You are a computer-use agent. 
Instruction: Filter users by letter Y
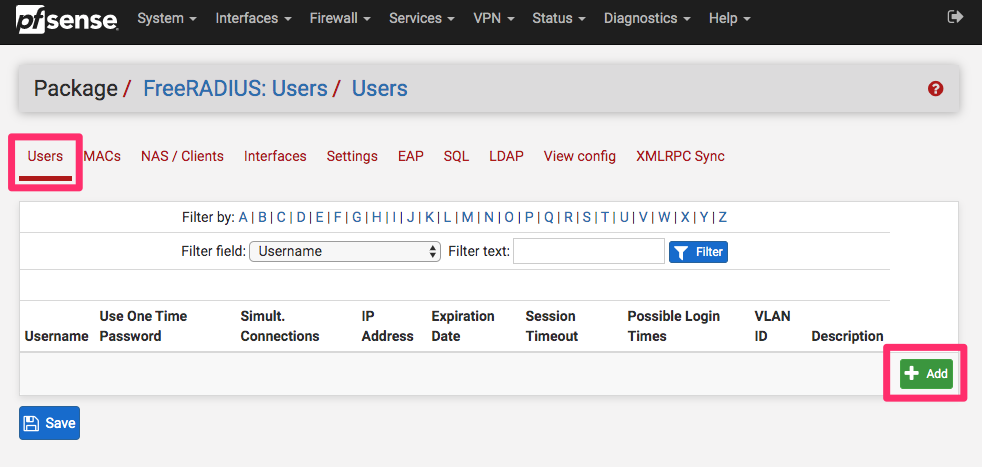coord(704,218)
